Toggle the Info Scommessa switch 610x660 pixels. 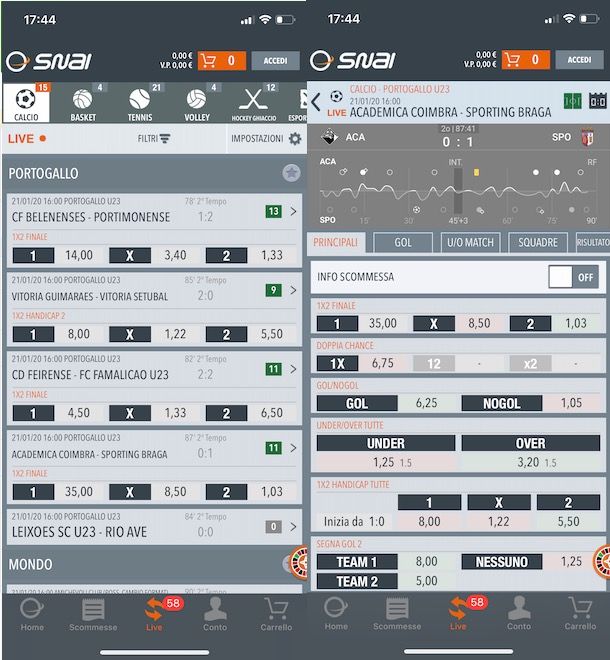coord(573,277)
